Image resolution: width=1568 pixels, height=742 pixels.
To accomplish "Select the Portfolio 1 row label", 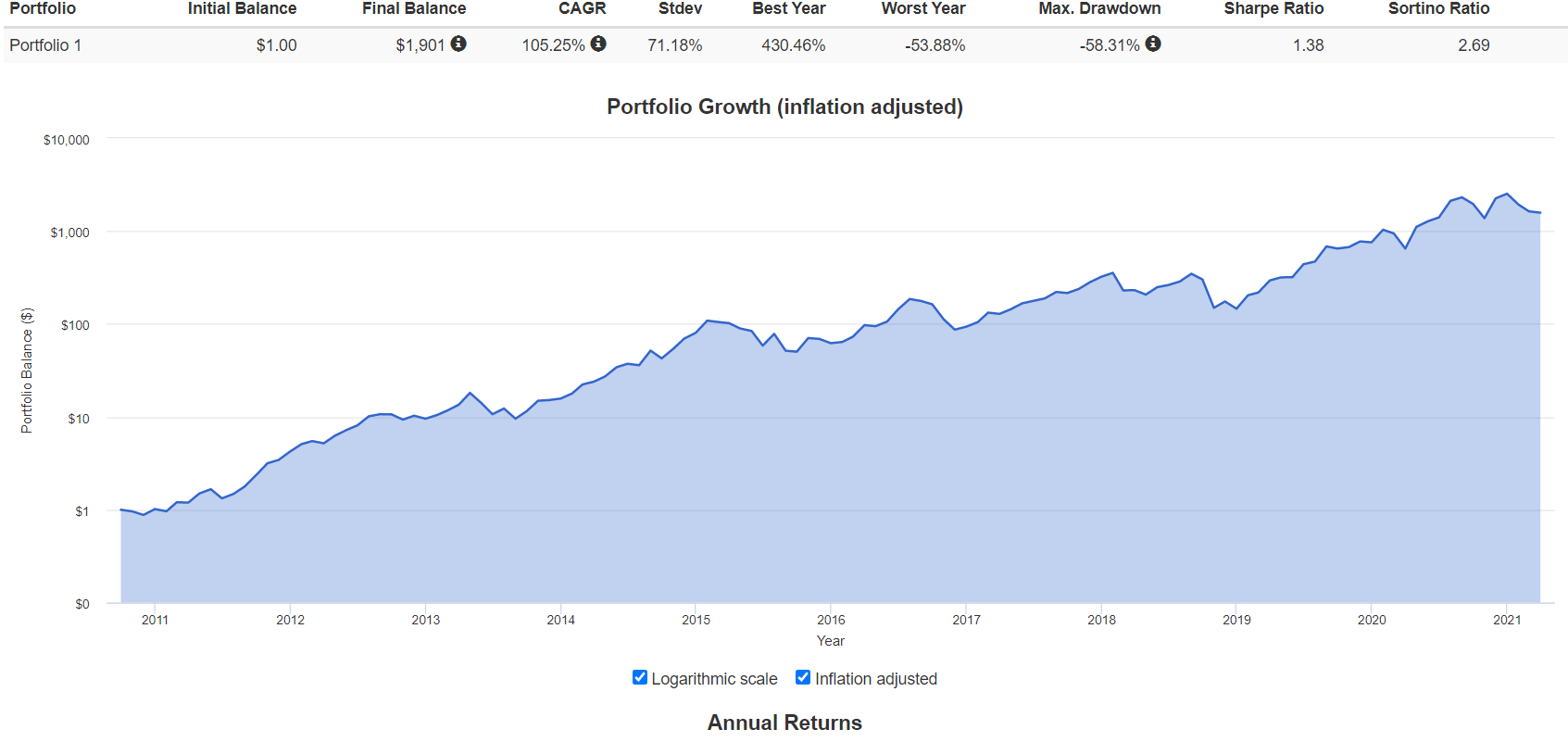I will pos(45,45).
